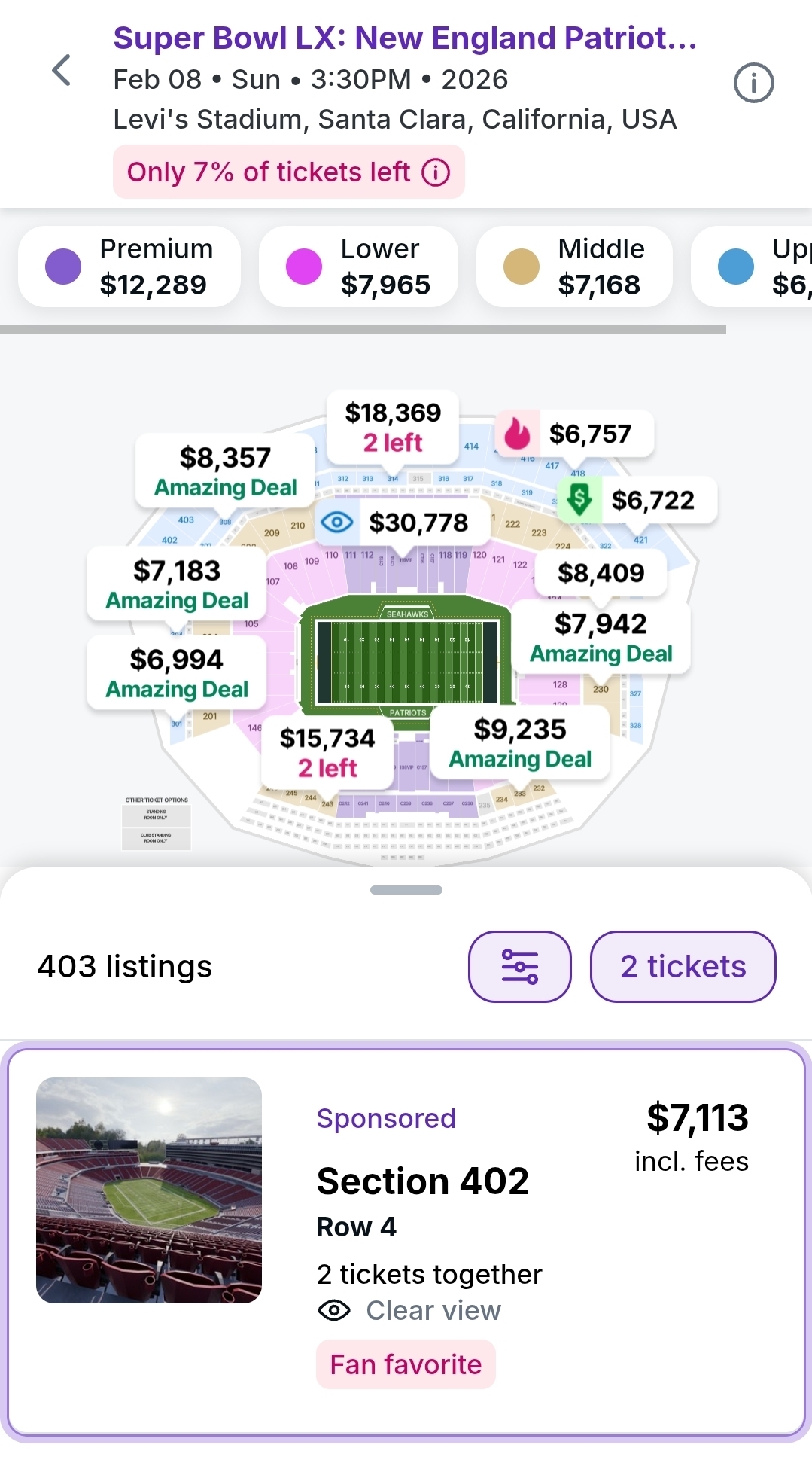812x1463 pixels.
Task: Open the 2 tickets quantity selector
Action: (683, 967)
